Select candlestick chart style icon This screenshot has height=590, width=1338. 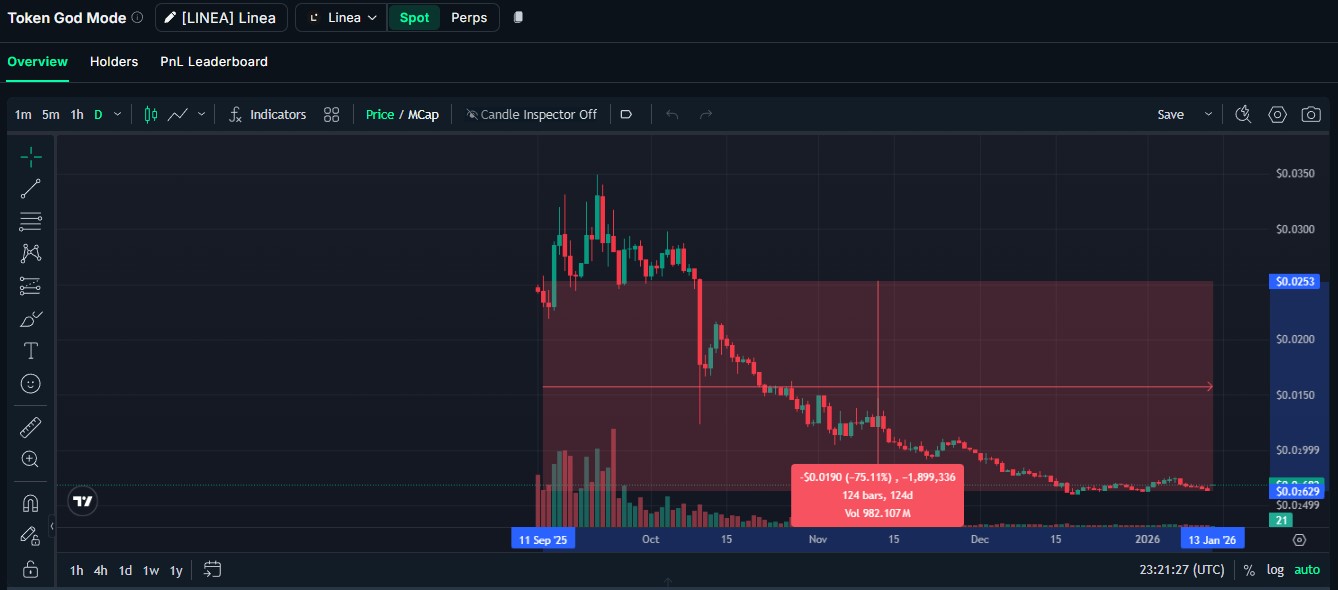(x=151, y=115)
